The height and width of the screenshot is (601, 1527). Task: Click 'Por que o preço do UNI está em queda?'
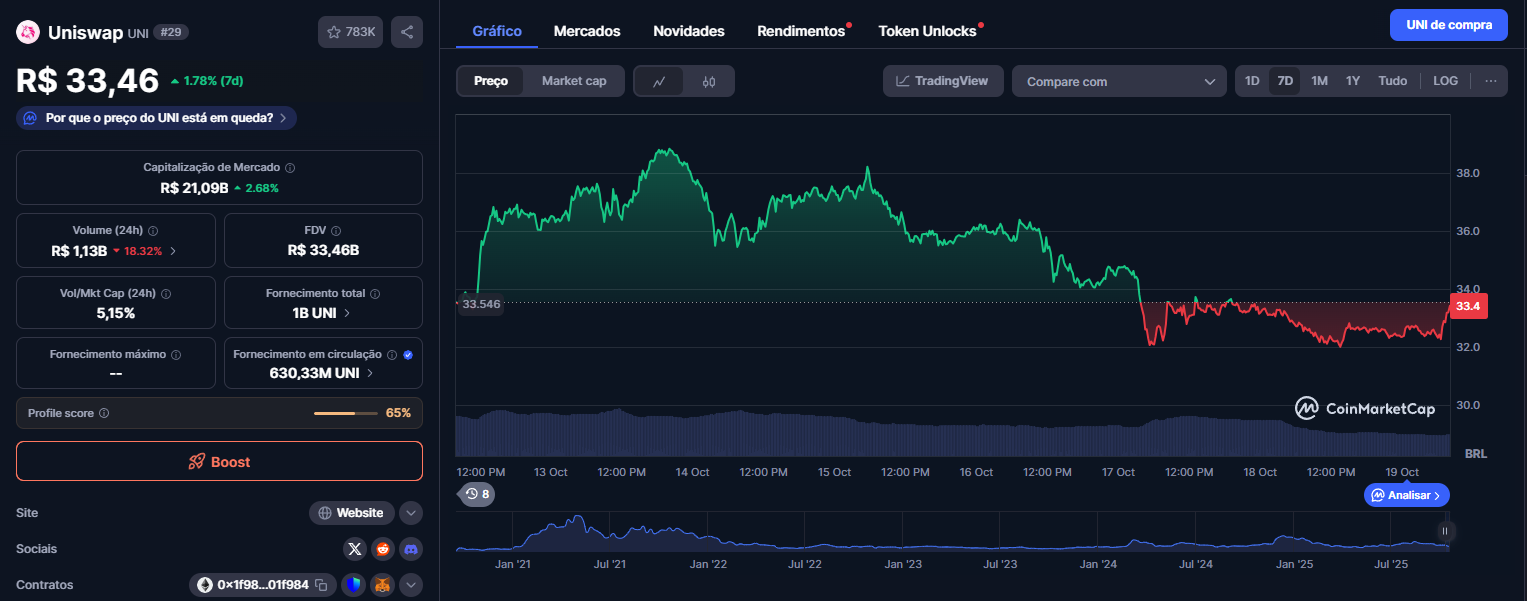pos(157,118)
